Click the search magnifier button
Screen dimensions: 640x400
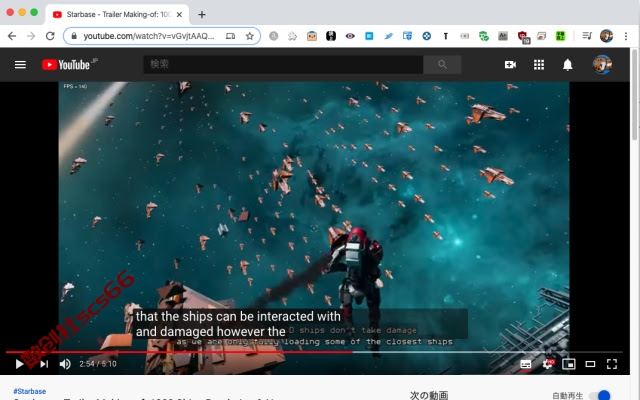click(442, 64)
